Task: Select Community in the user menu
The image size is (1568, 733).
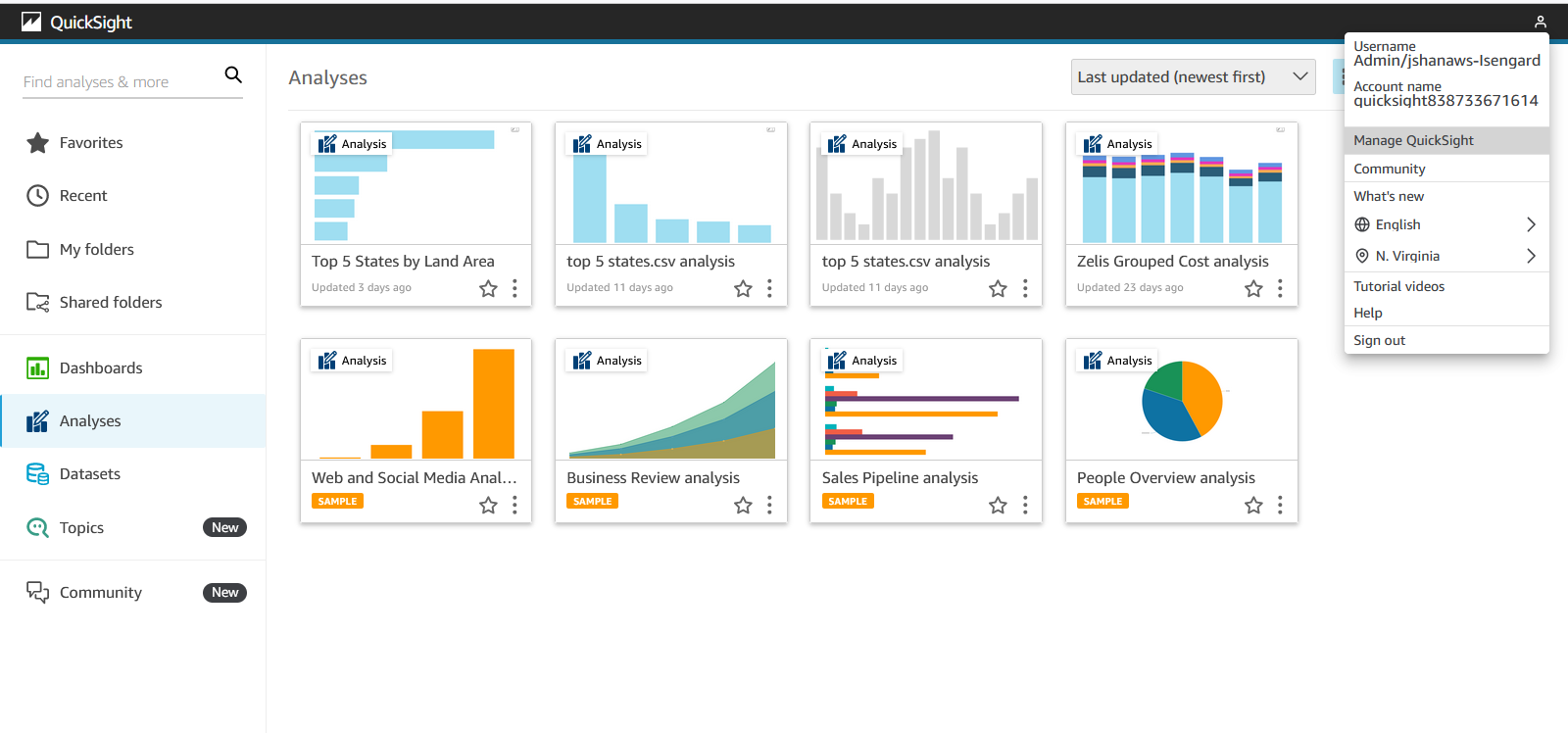Action: point(1446,169)
